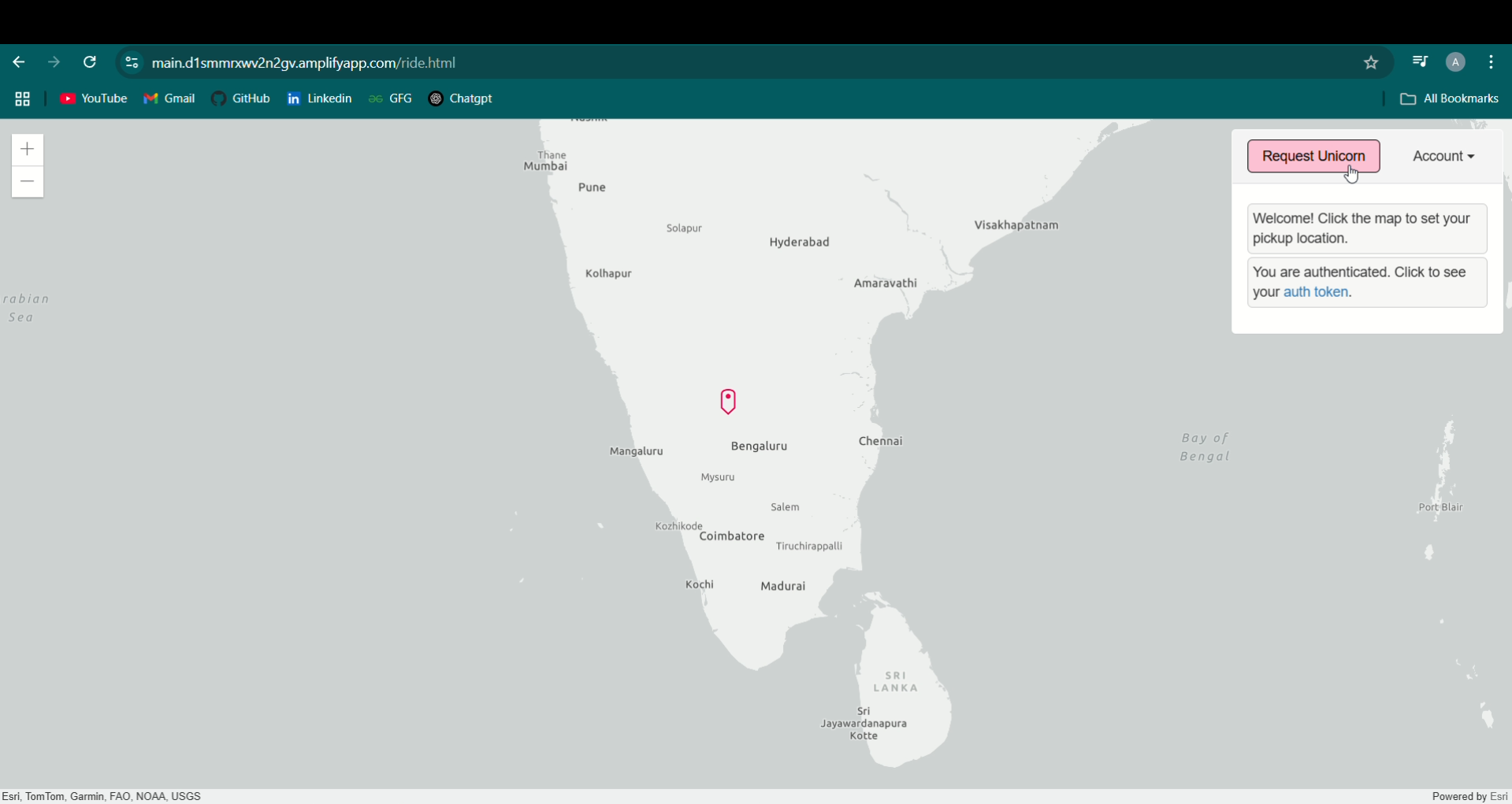Click Salem on the map
This screenshot has width=1512, height=804.
[785, 507]
